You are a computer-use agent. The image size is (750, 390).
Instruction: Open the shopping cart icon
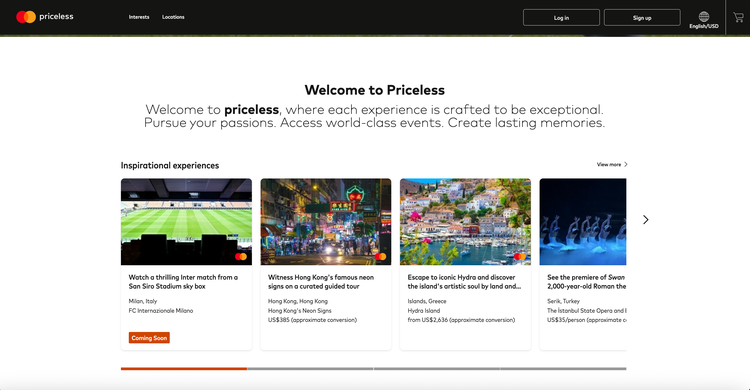click(x=738, y=17)
